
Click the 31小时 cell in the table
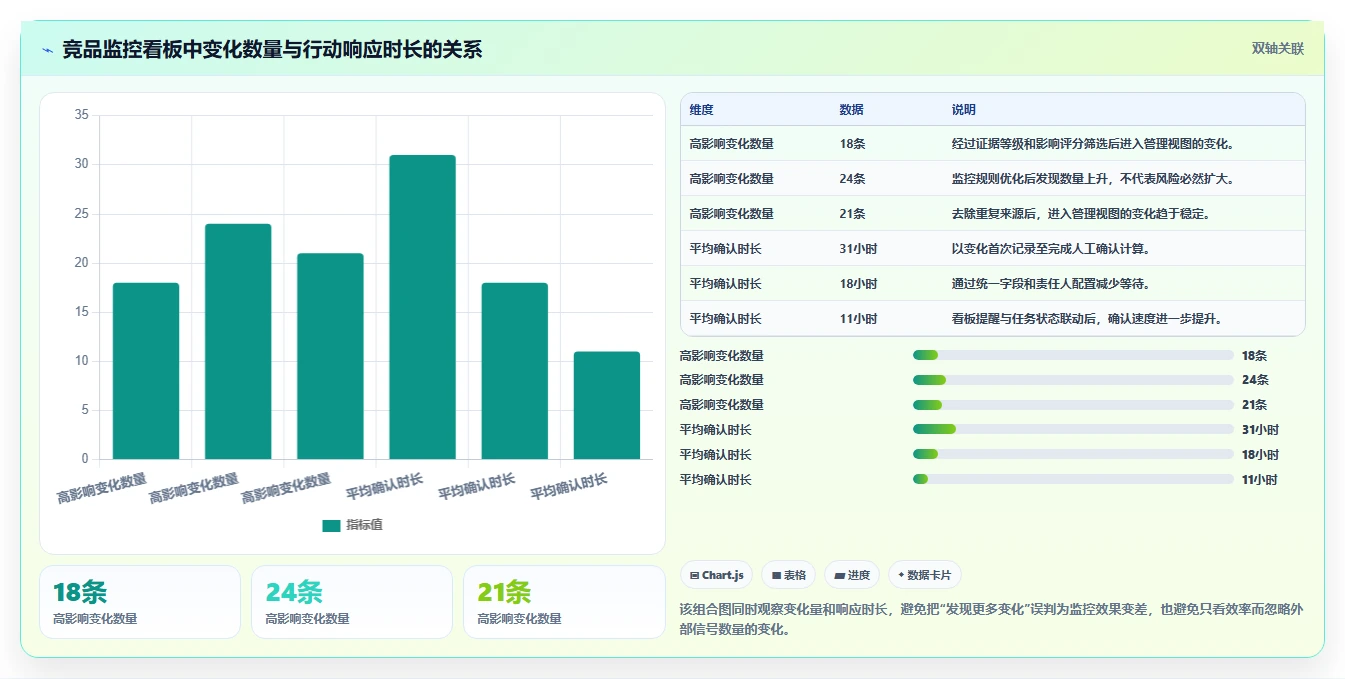click(858, 249)
